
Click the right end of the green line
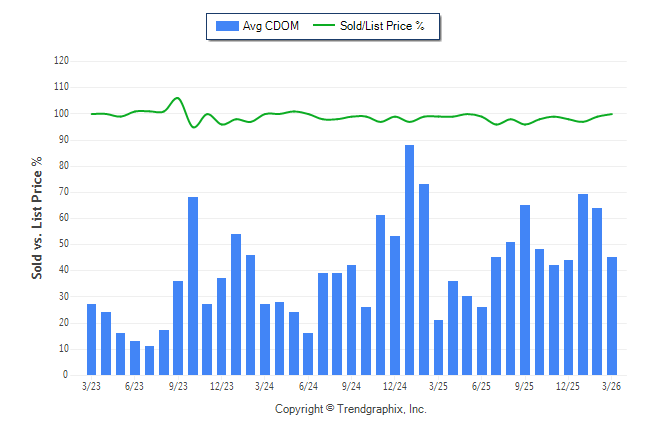point(612,114)
